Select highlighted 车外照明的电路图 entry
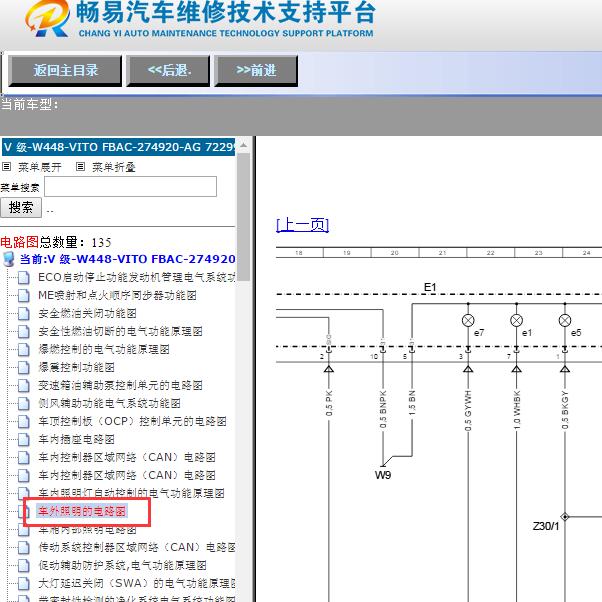Viewport: 602px width, 602px height. [x=82, y=511]
